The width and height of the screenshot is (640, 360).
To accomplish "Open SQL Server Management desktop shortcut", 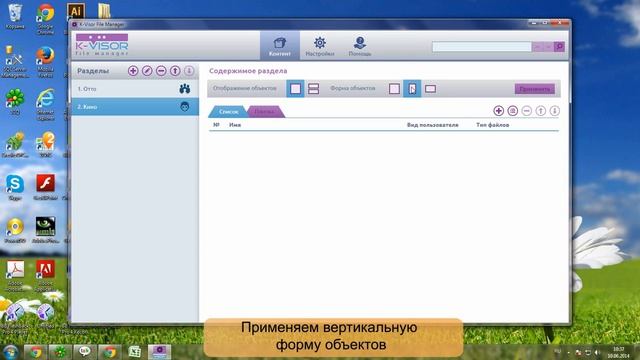I will pyautogui.click(x=15, y=62).
